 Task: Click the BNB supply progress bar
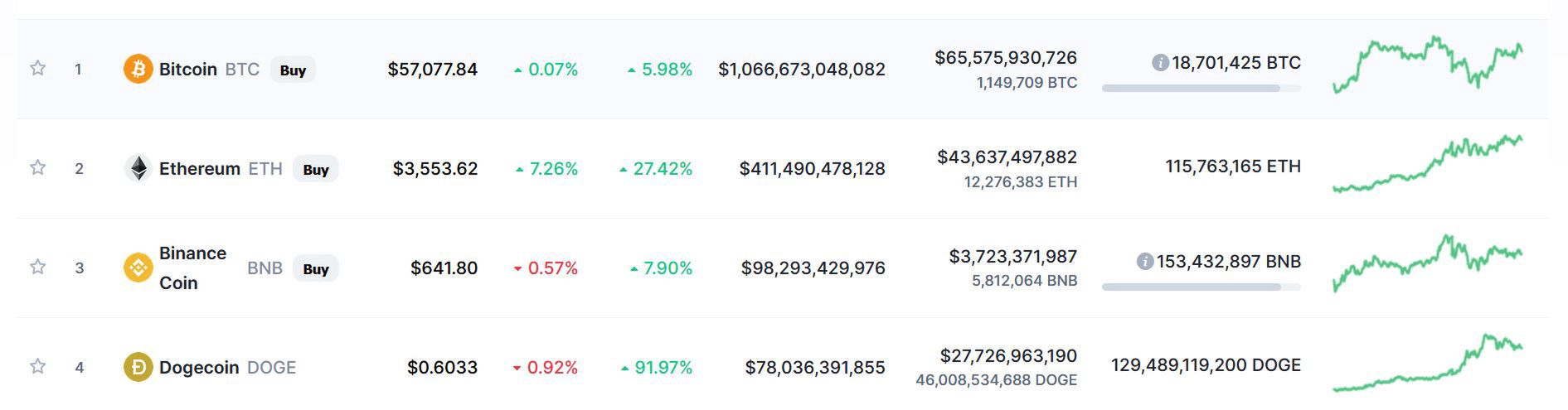pyautogui.click(x=1200, y=287)
